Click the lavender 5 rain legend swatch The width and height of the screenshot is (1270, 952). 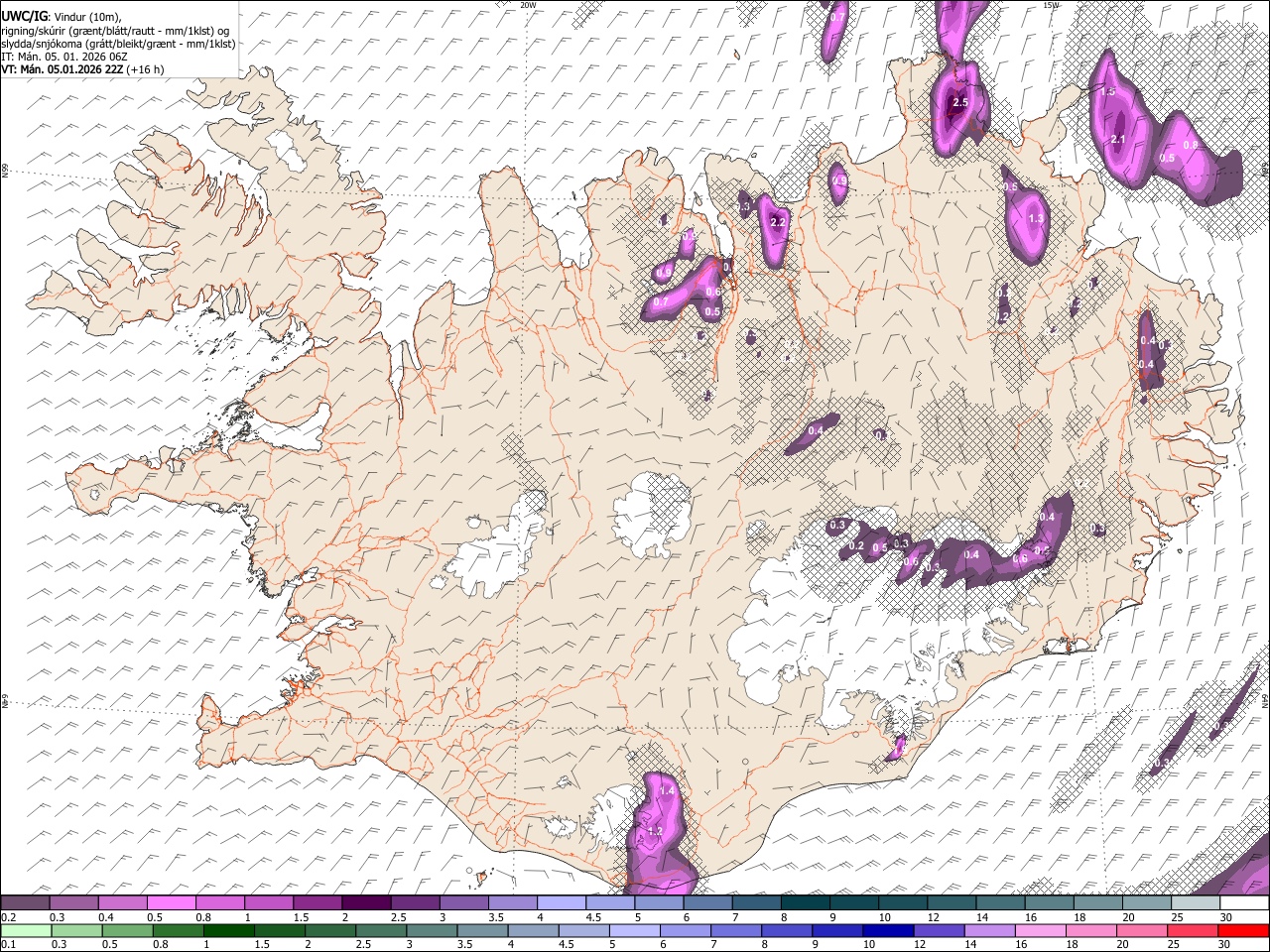(x=634, y=930)
